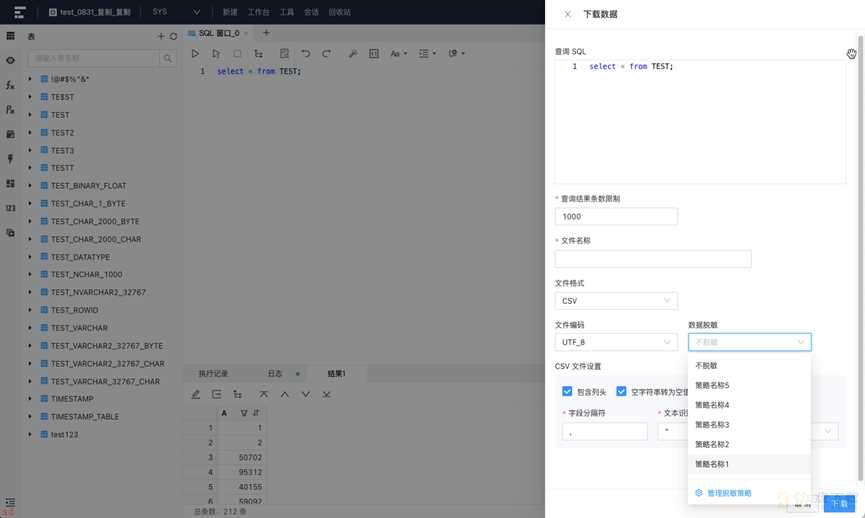Screen dimensions: 865x518
Task: Click the save script icon
Action: click(285, 54)
